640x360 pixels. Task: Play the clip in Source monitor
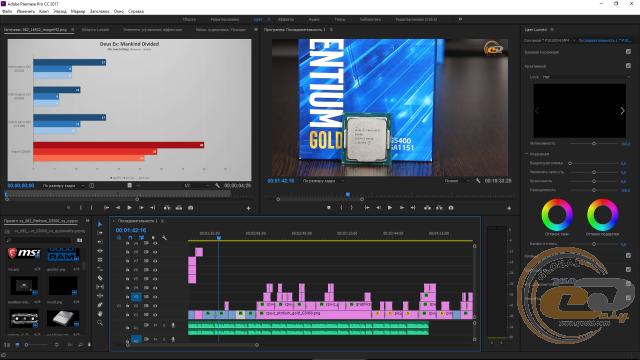click(x=129, y=208)
